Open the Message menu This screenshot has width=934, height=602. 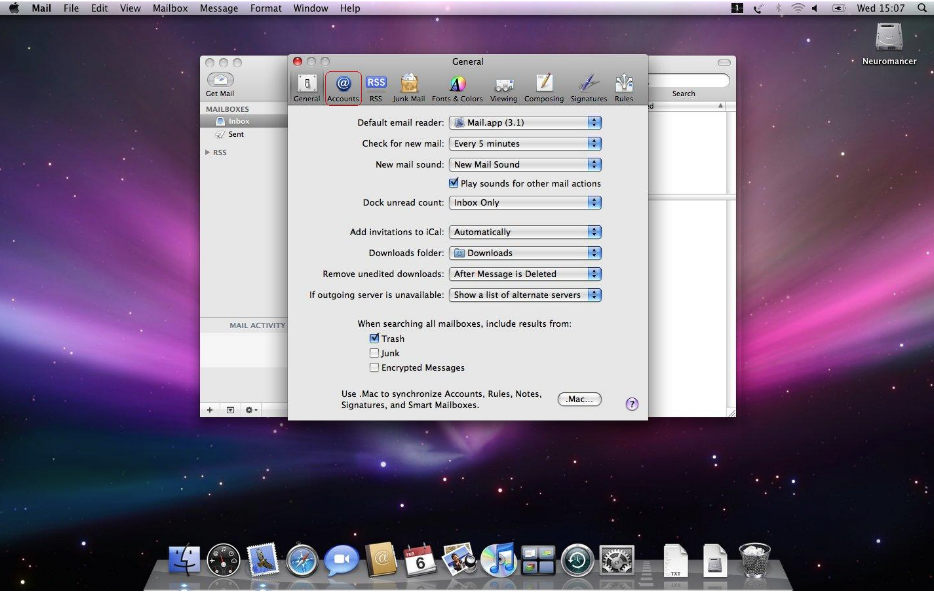219,8
